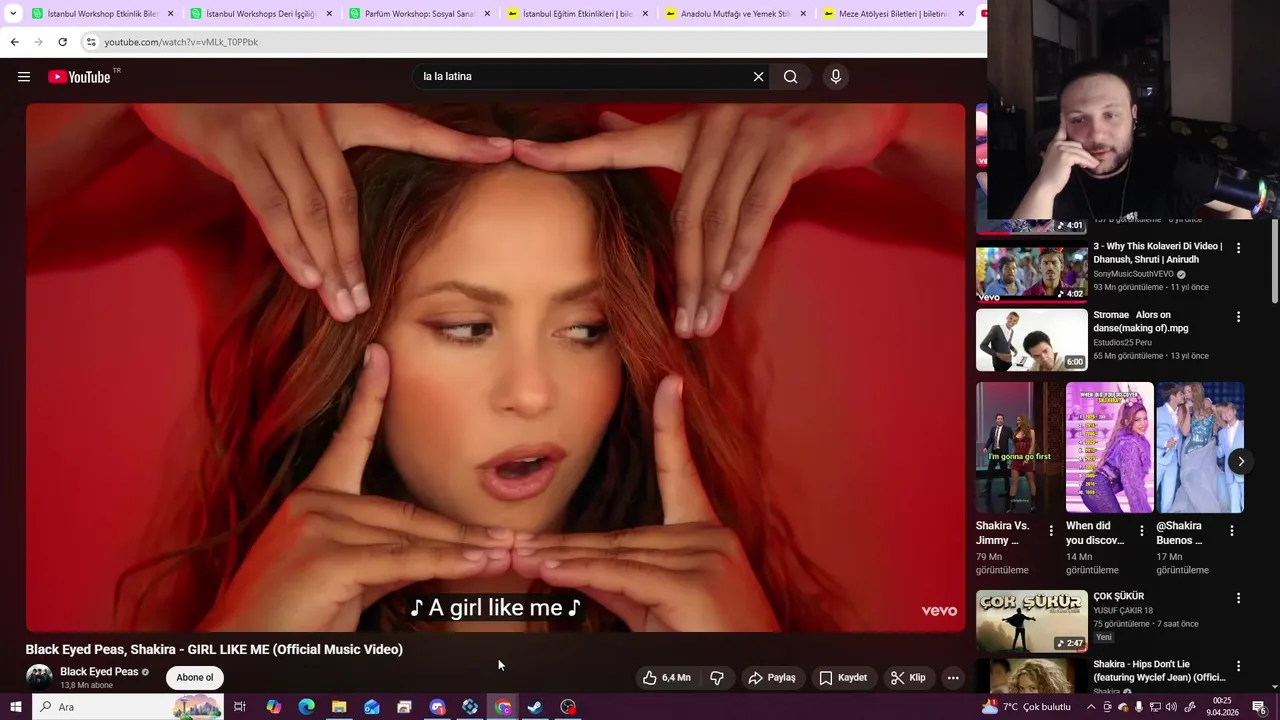
Task: View site information icon in address bar
Action: (91, 42)
